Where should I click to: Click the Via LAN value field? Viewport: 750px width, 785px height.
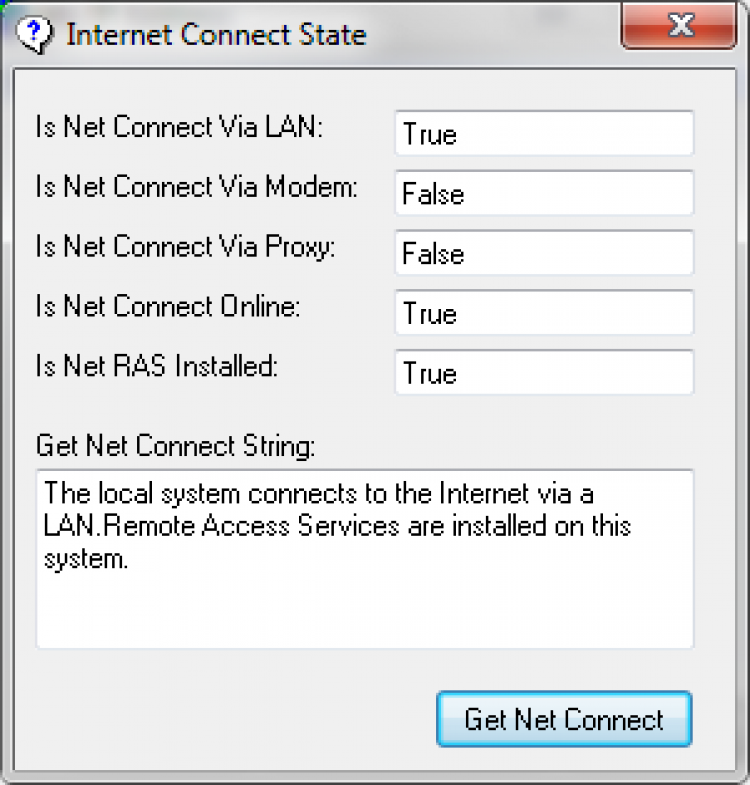coord(543,133)
